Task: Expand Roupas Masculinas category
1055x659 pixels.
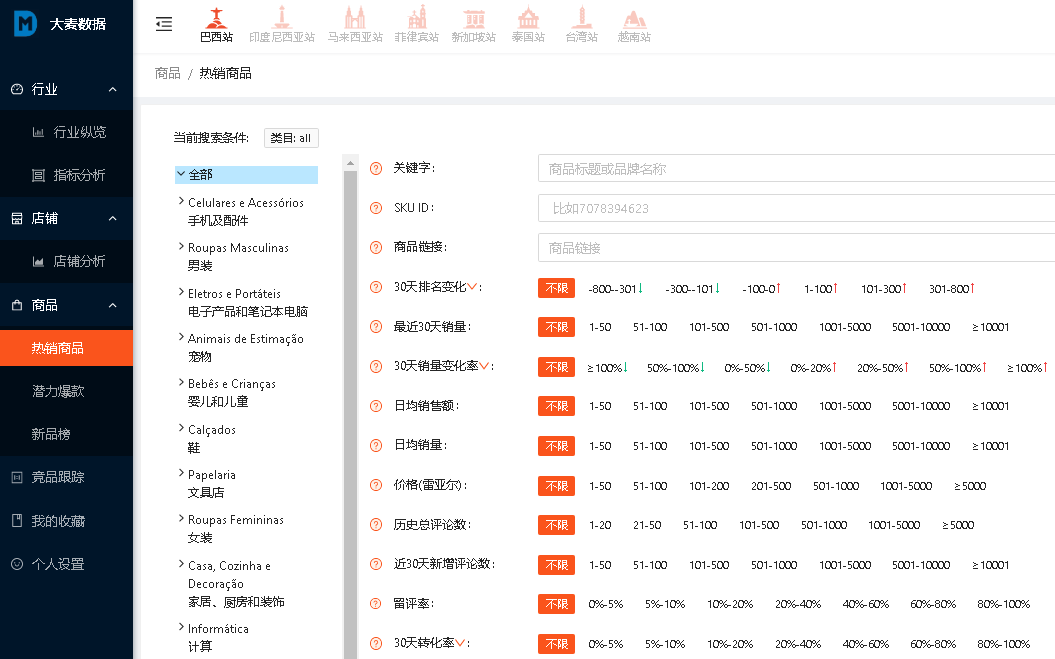Action: click(181, 246)
